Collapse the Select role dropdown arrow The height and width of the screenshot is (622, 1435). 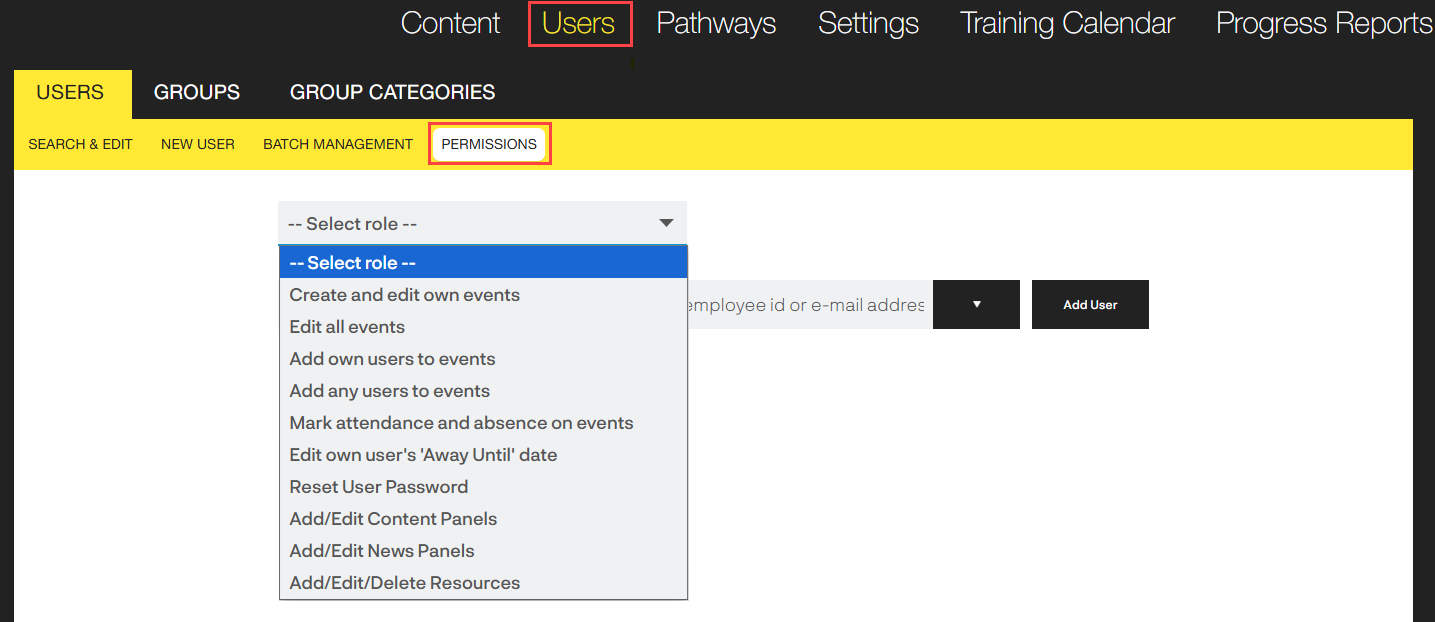666,223
